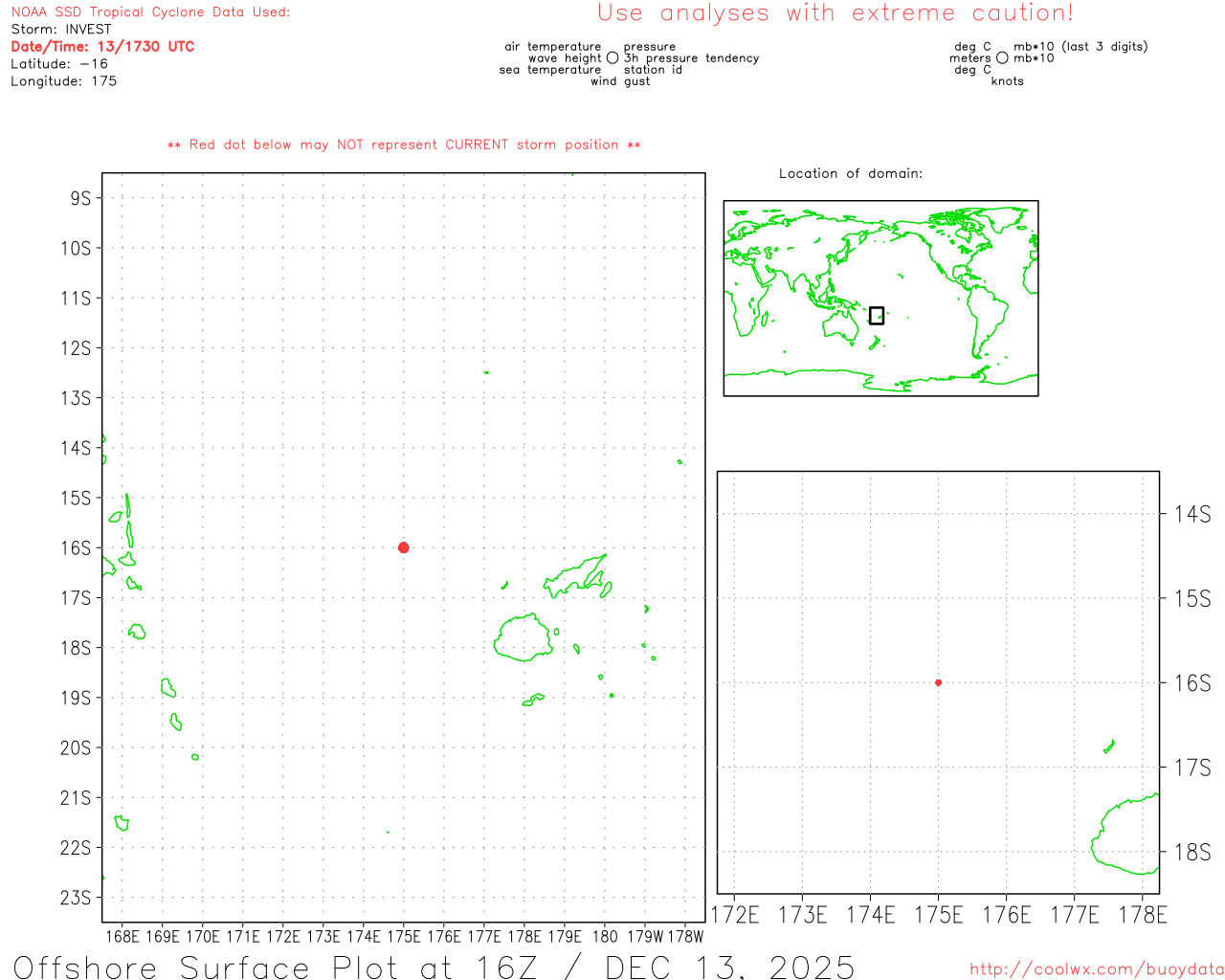Screen dimensions: 1225x980
Task: Click the '20S' latitude label on main map
Action: tap(76, 748)
